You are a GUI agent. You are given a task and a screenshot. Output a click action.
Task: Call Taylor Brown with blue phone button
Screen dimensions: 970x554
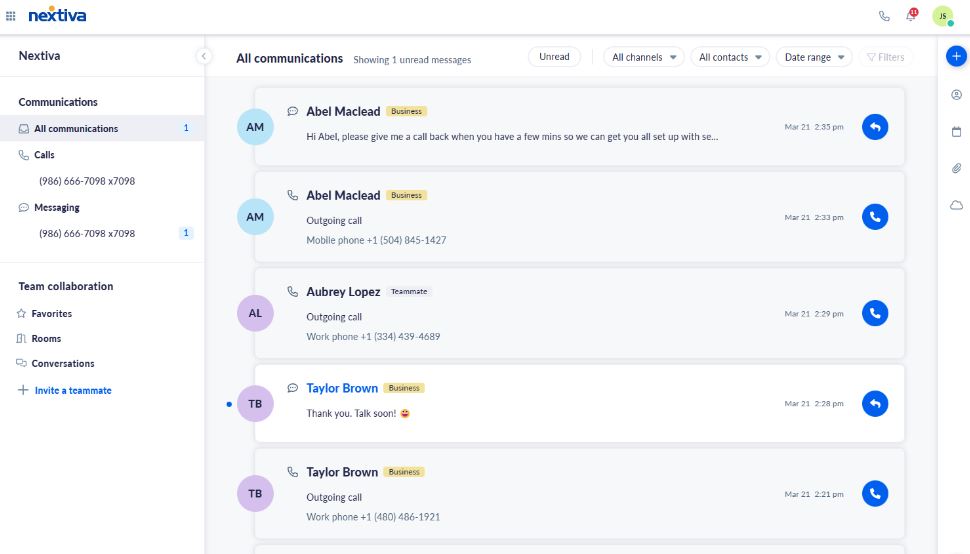point(875,493)
